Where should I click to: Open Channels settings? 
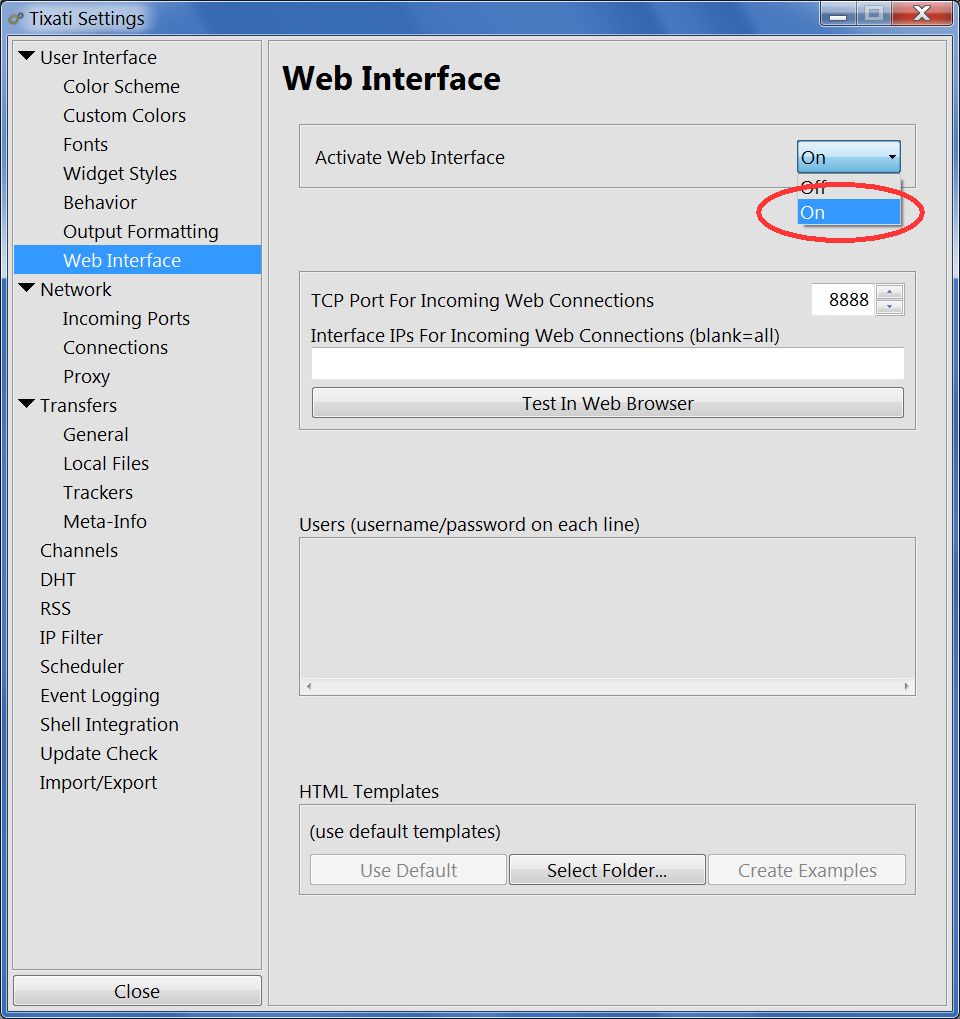coord(79,550)
